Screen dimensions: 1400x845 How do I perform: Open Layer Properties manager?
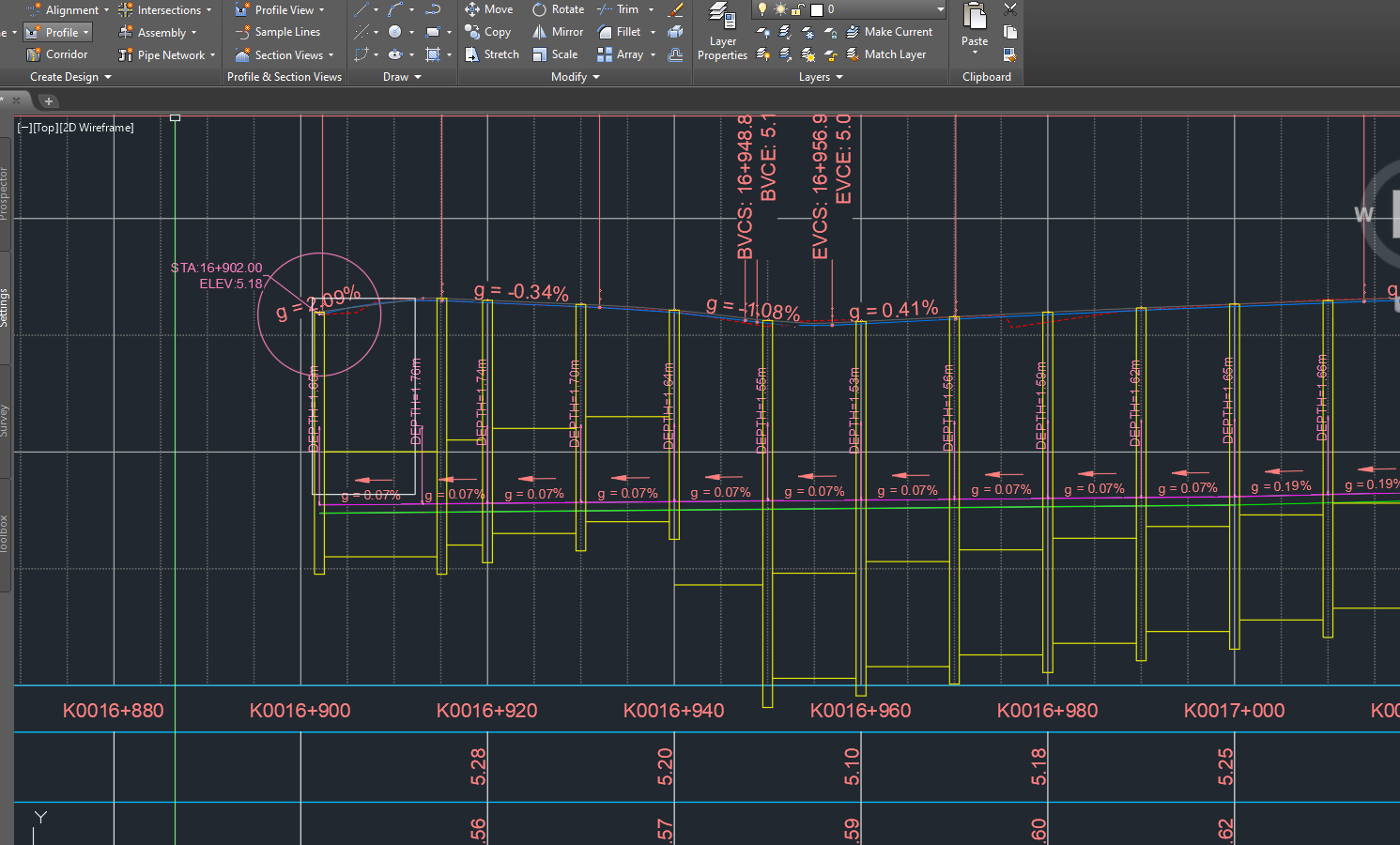[721, 38]
